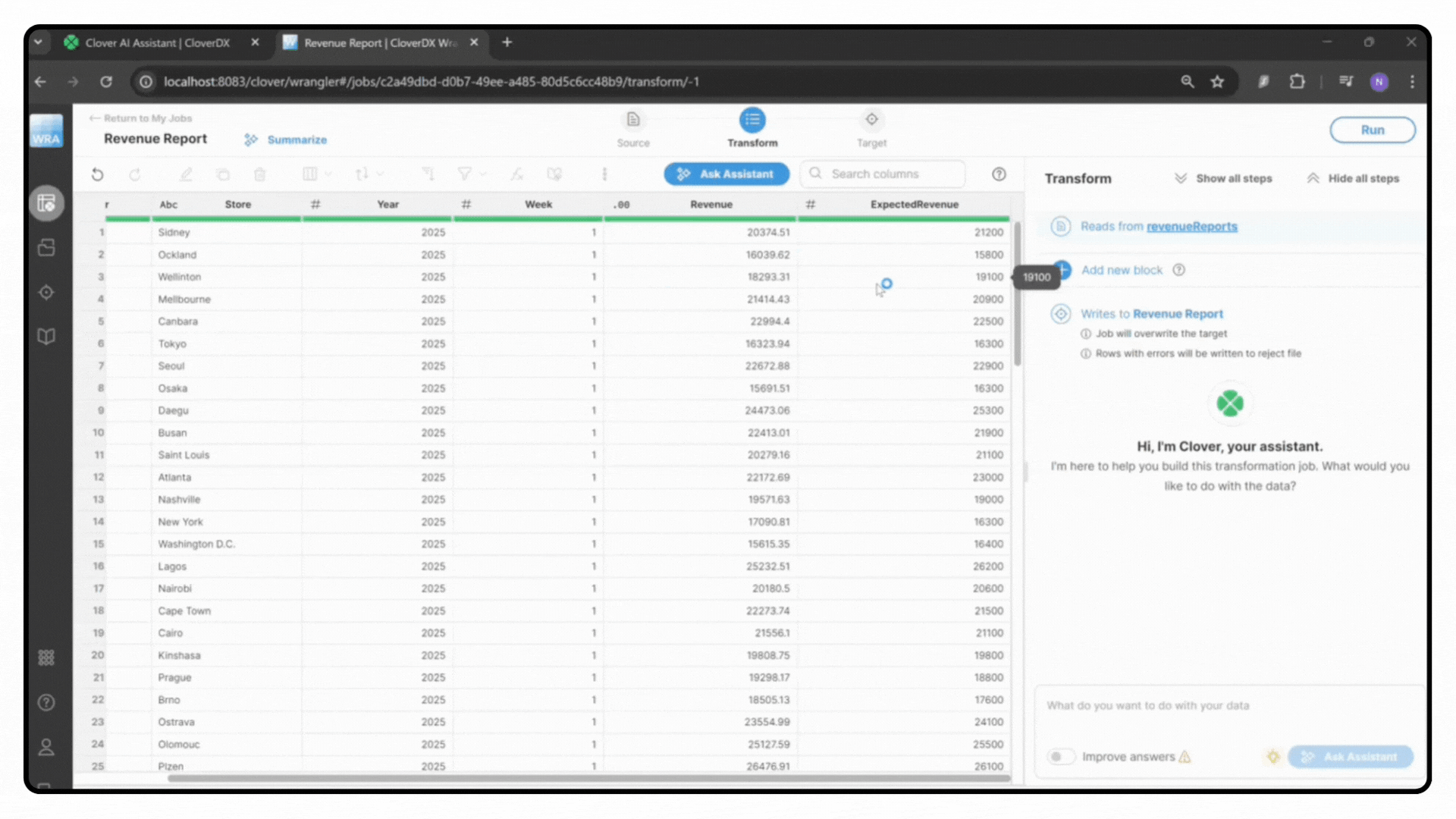Open the revenueReports link
The width and height of the screenshot is (1456, 819).
(1191, 226)
